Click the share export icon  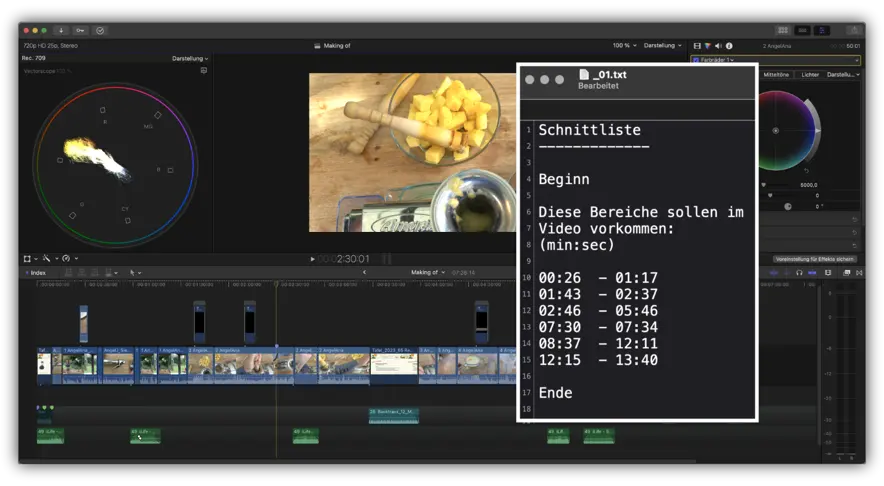(855, 30)
